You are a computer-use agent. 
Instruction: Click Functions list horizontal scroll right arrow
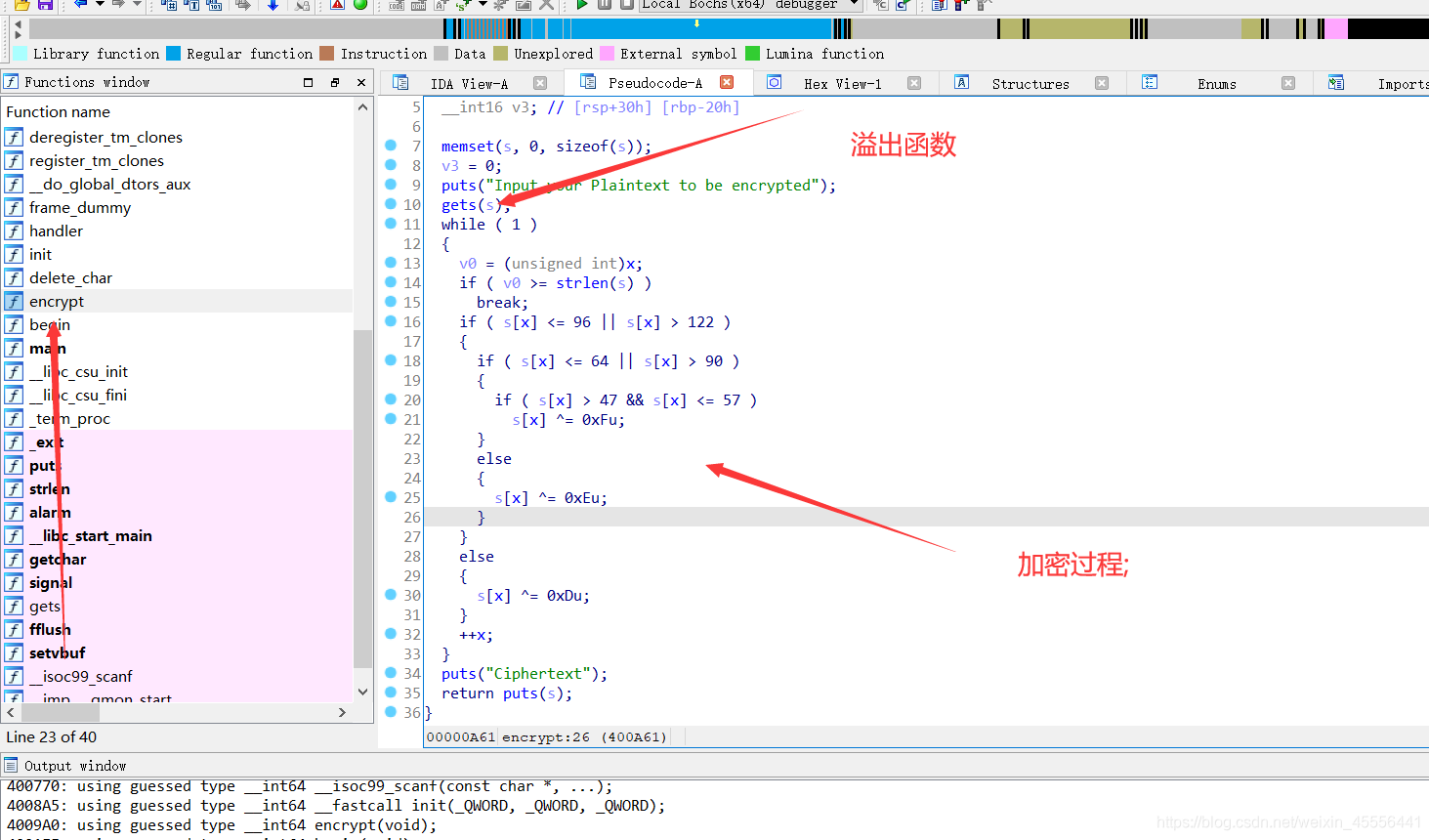click(342, 712)
